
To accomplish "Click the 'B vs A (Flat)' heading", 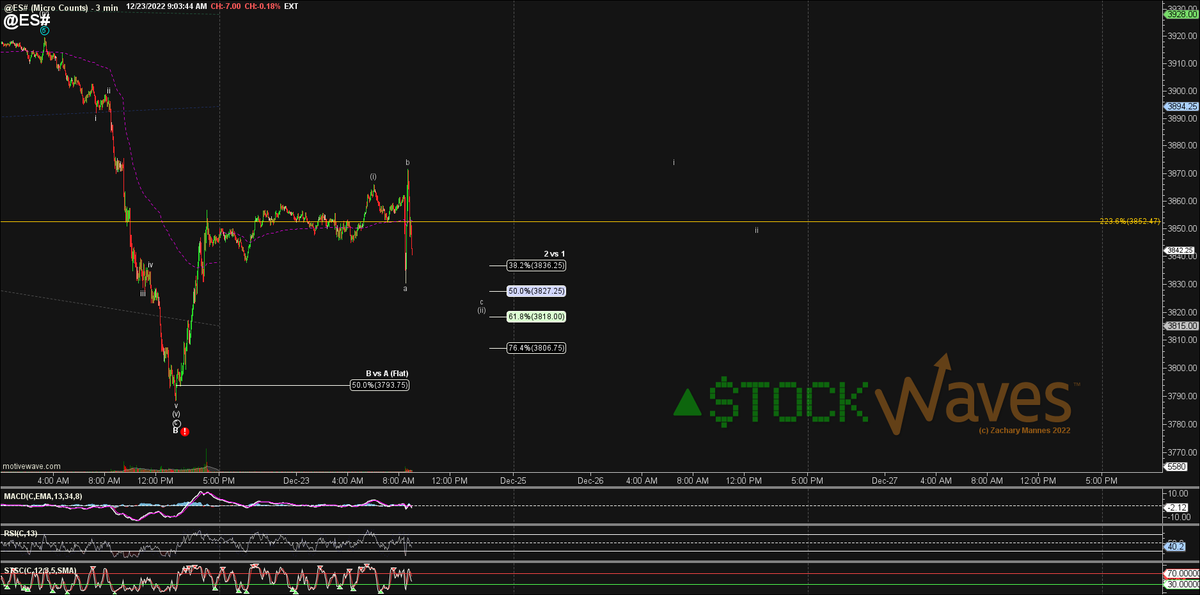I will (387, 373).
